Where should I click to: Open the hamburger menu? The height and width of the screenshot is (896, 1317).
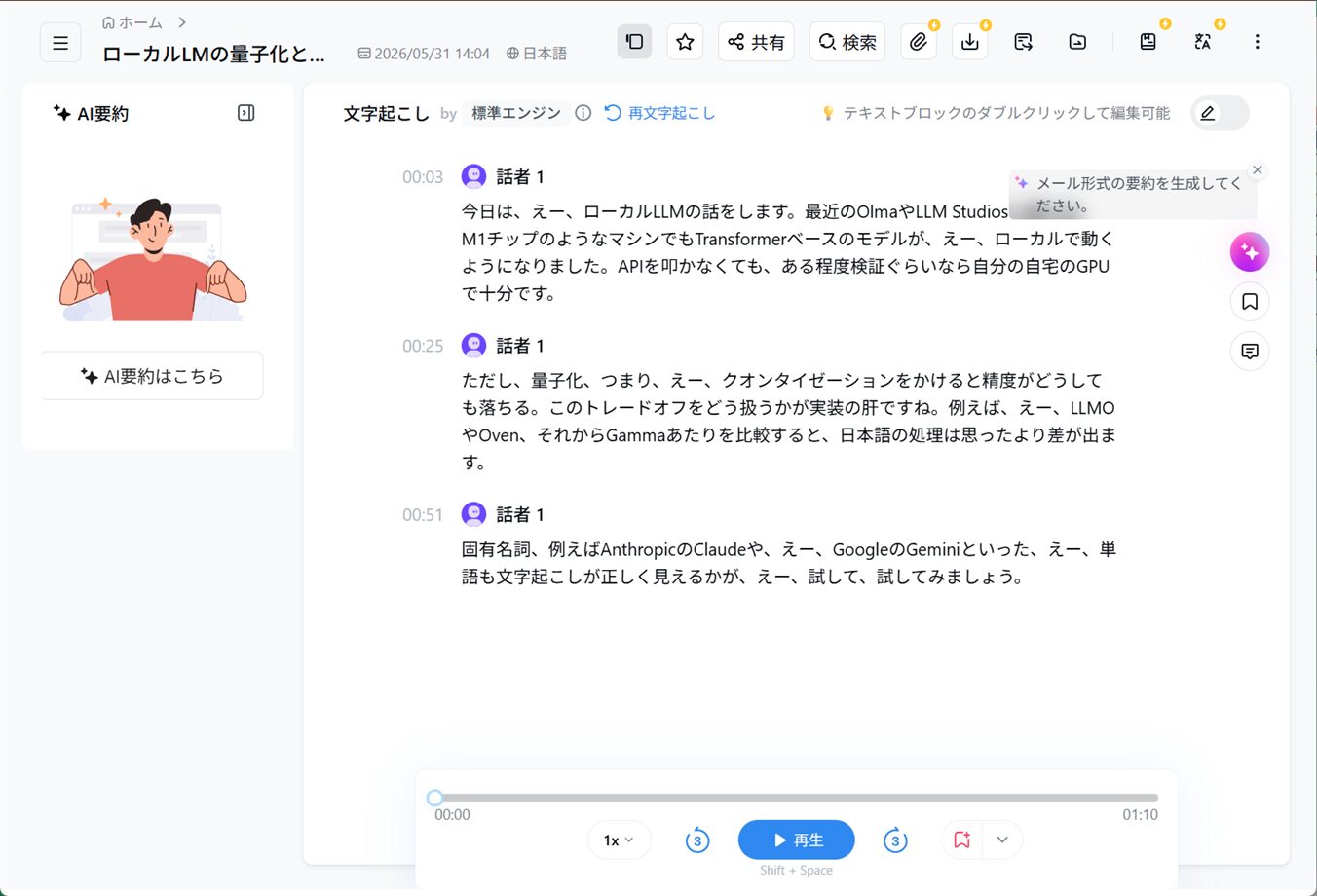(60, 43)
